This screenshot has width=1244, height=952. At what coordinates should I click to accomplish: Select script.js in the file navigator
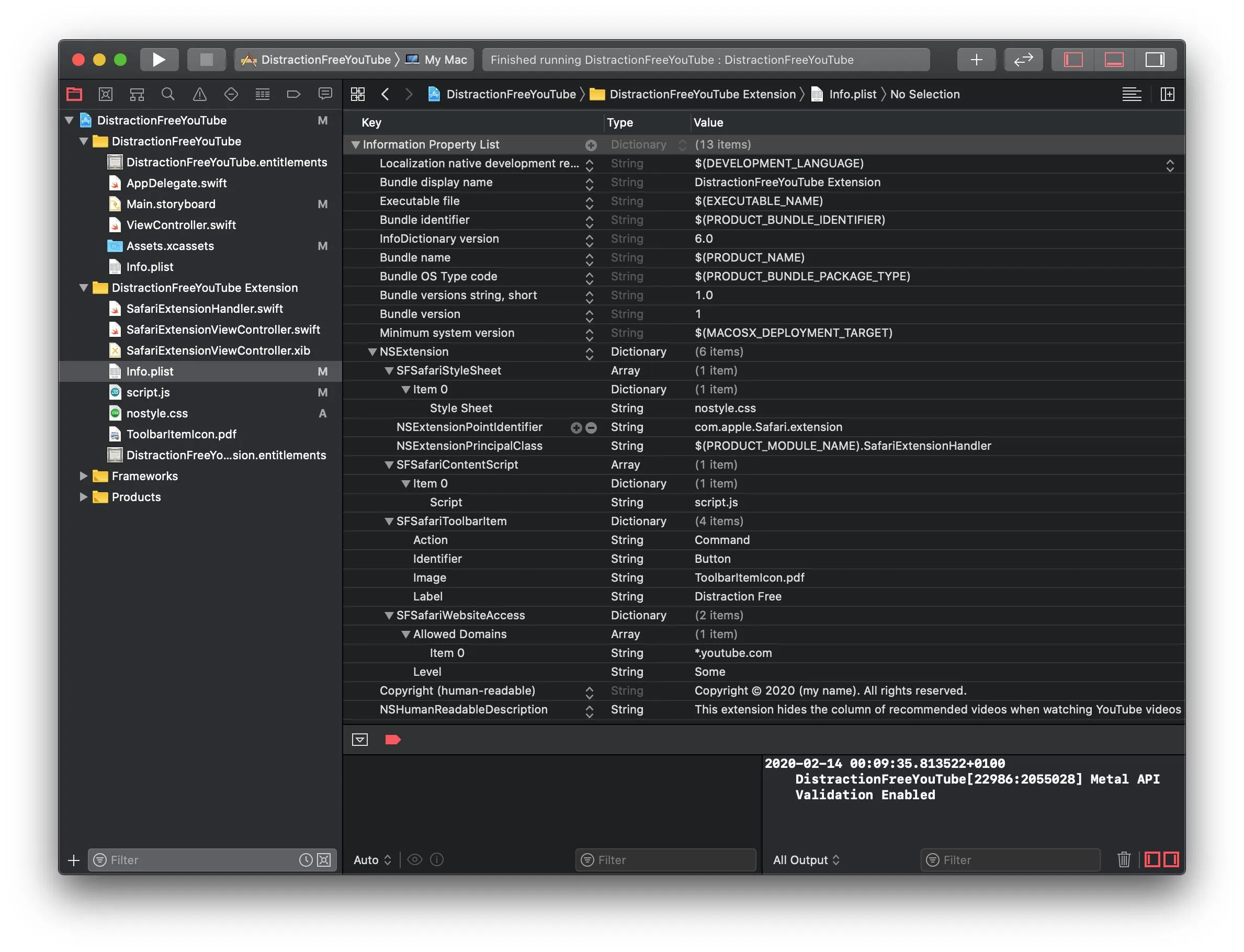(x=148, y=392)
